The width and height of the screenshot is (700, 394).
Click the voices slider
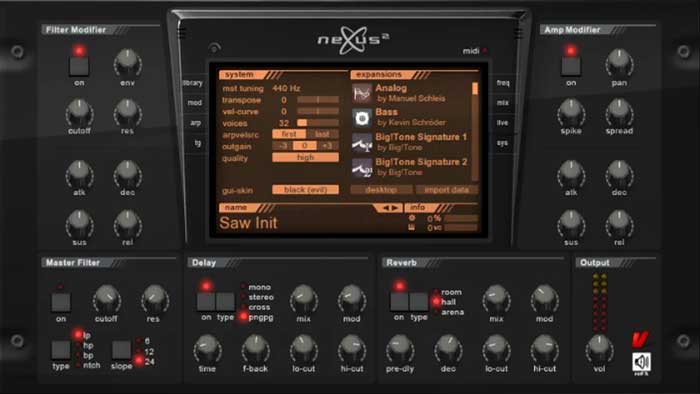click(x=318, y=123)
